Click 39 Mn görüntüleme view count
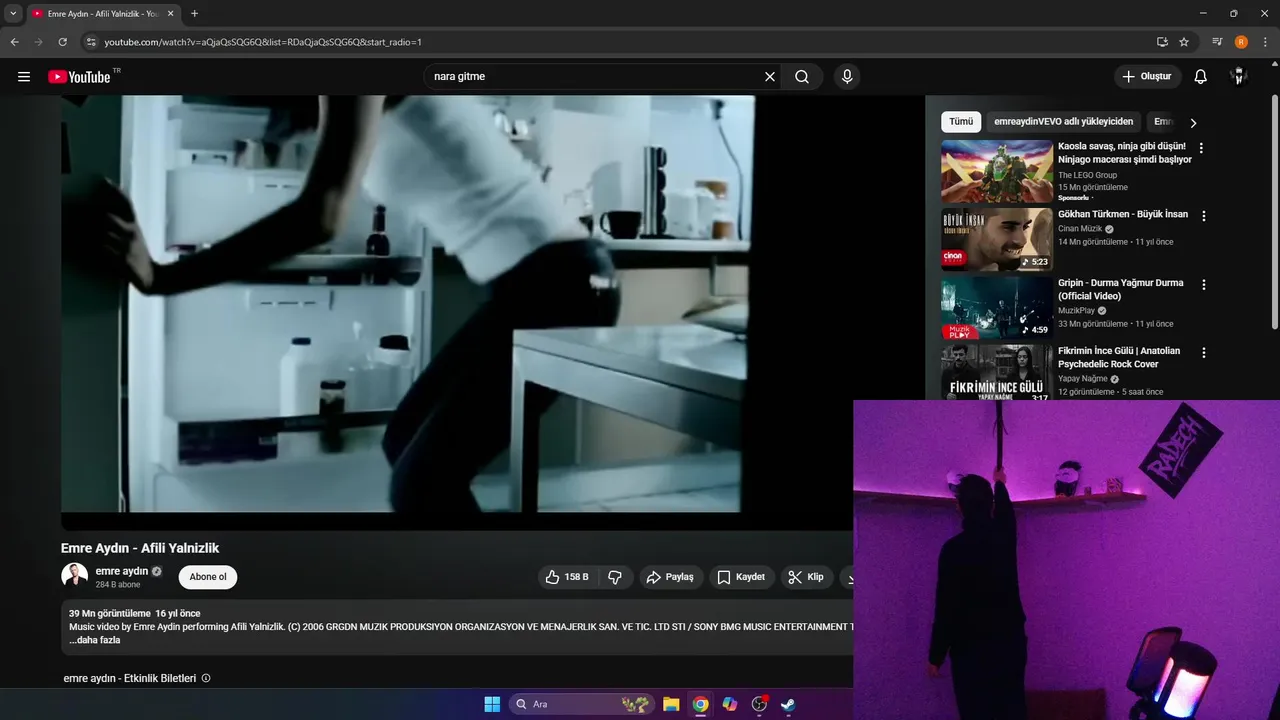This screenshot has height=720, width=1280. [x=110, y=613]
